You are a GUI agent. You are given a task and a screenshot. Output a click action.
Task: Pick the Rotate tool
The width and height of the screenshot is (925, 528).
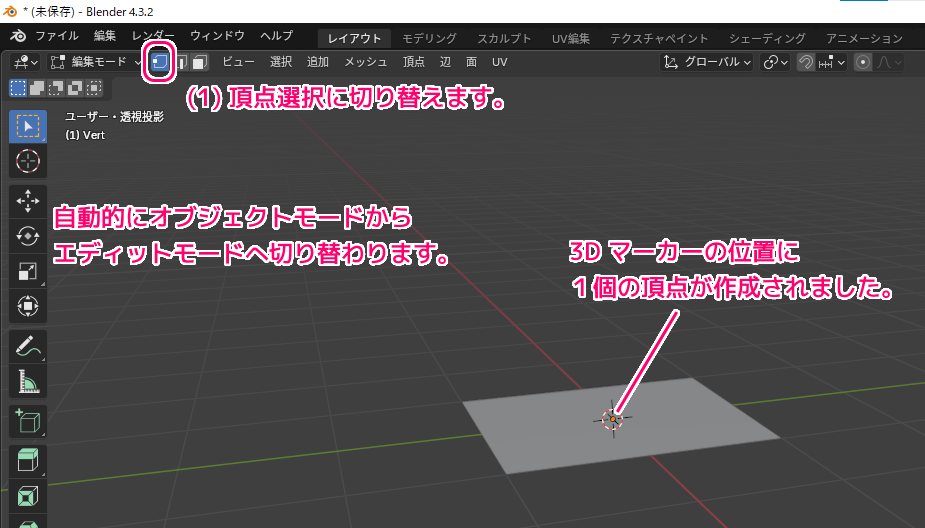tap(28, 236)
